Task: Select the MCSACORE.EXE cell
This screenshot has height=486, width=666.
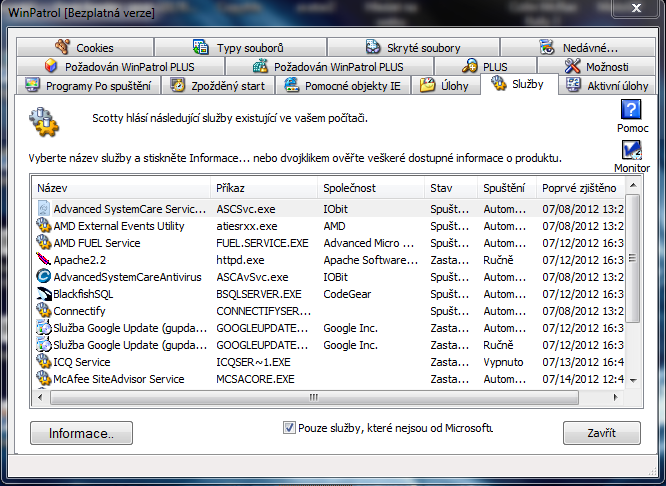Action: [x=255, y=379]
